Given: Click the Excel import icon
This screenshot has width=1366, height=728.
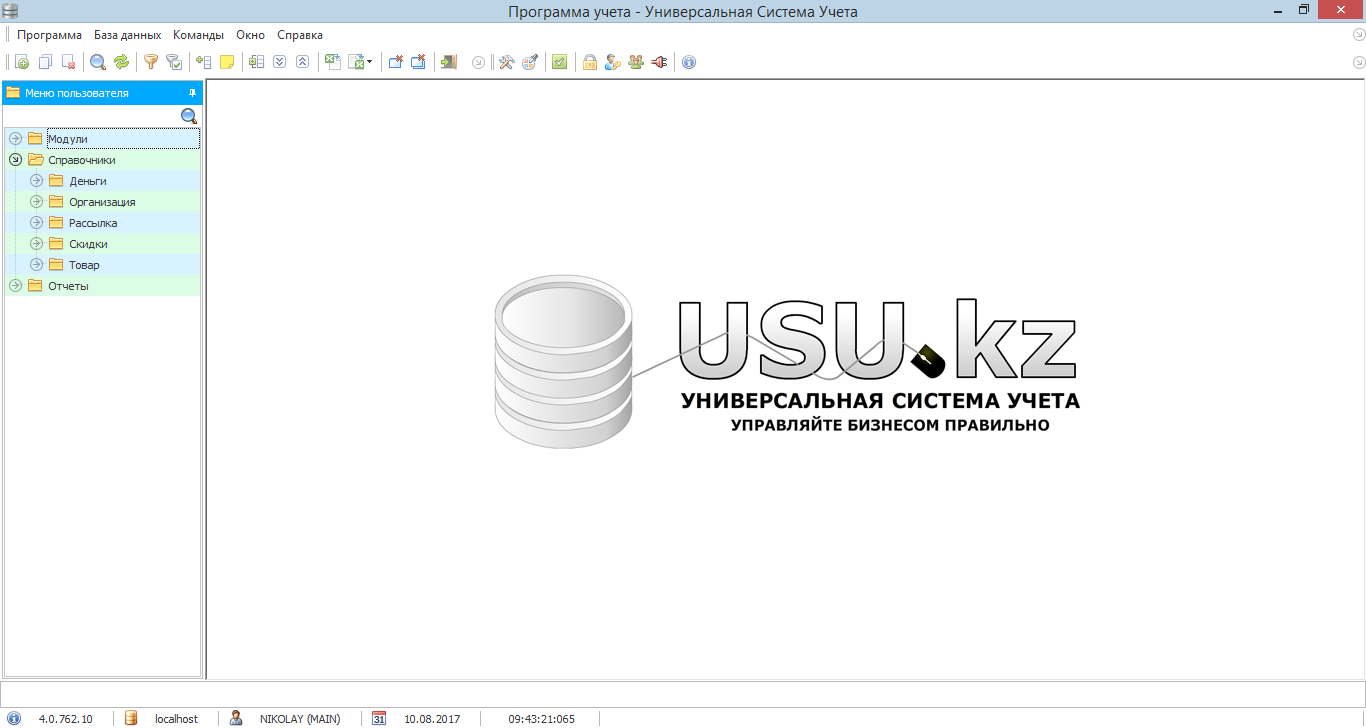Looking at the screenshot, I should coord(333,62).
